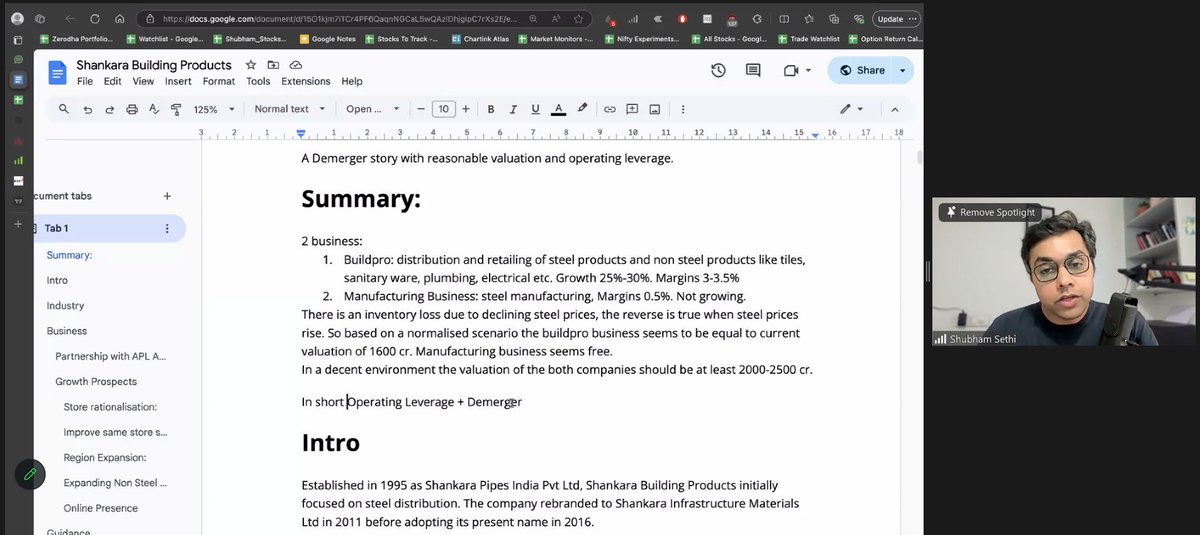1200x535 pixels.
Task: Click the Redo icon in toolbar
Action: click(109, 109)
